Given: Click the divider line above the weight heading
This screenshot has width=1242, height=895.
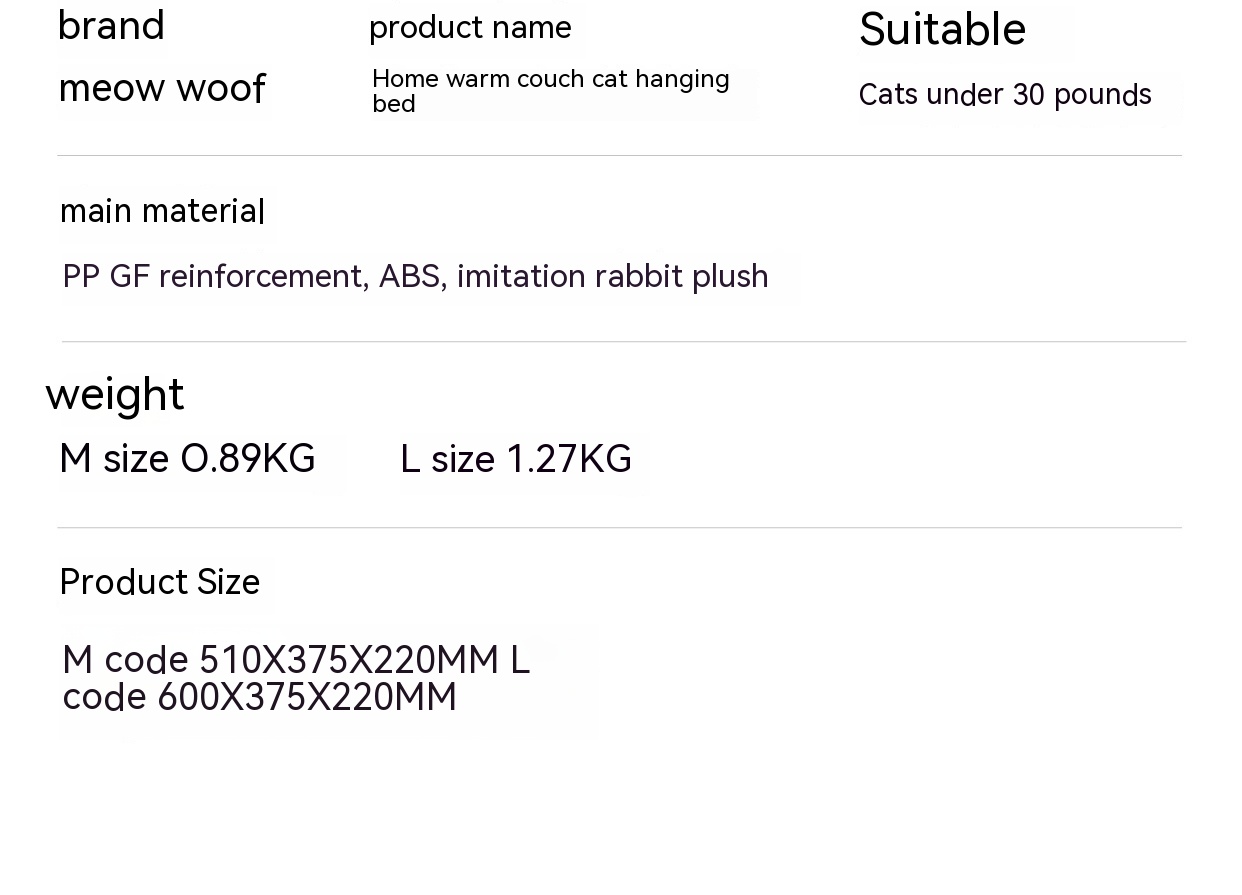Looking at the screenshot, I should (624, 341).
